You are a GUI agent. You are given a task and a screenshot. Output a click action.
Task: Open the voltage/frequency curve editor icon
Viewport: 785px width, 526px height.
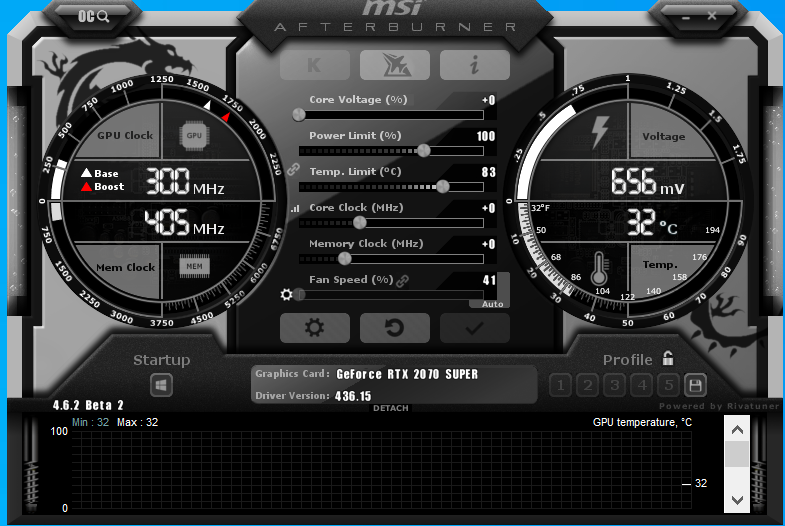point(295,208)
